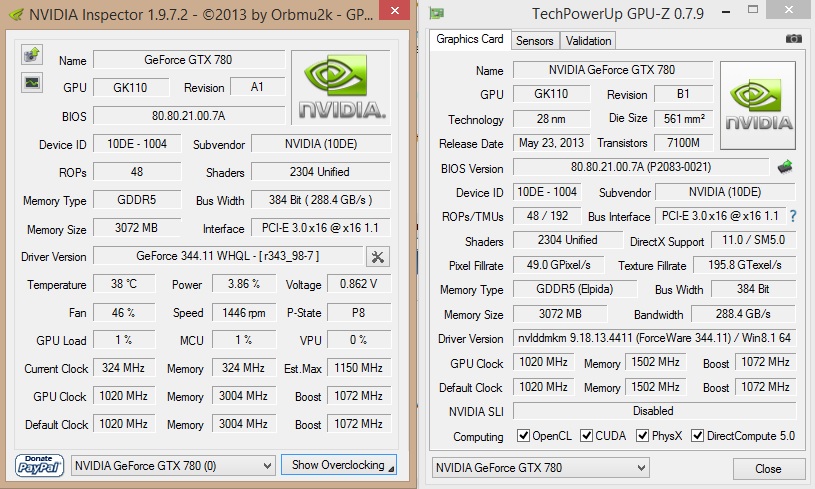Image resolution: width=815 pixels, height=489 pixels.
Task: Take screenshot with GPU-Z camera icon
Action: tap(793, 39)
